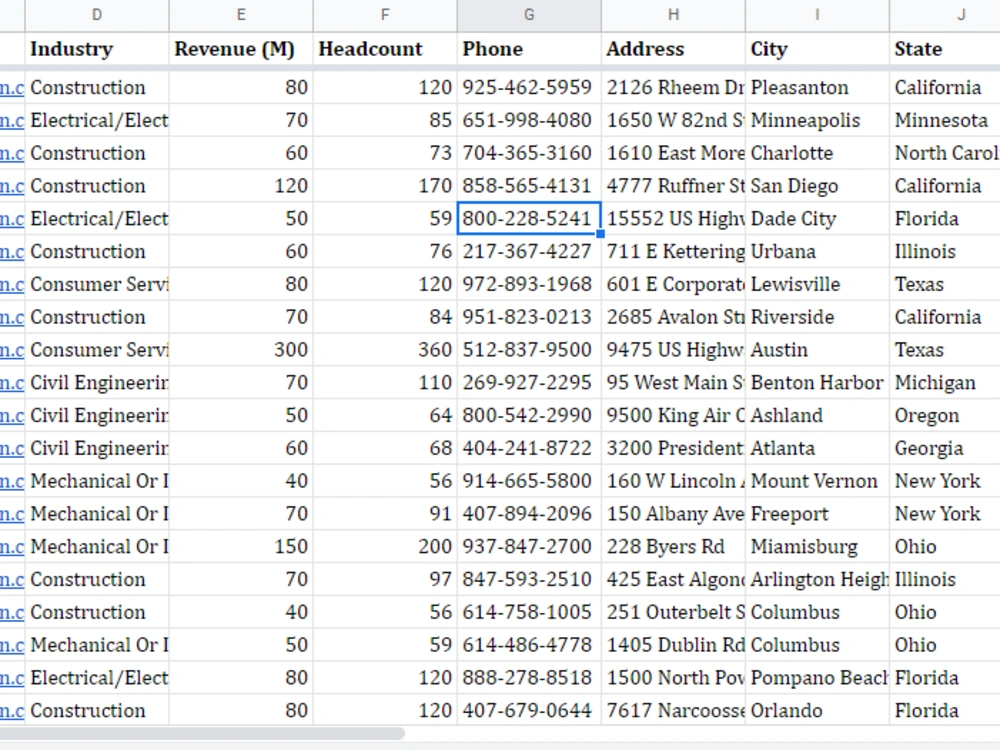Click the Benton Harbor city cell
Screen dimensions: 1000x750
pos(817,383)
